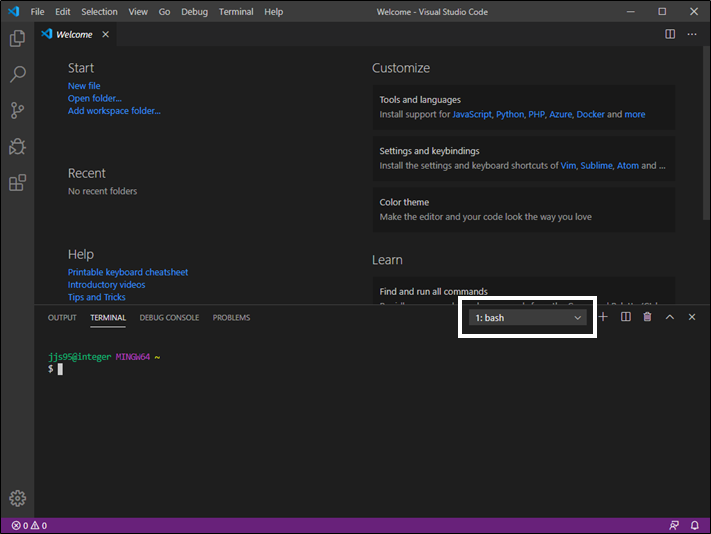The width and height of the screenshot is (711, 534).
Task: Close the bottom panel
Action: (692, 317)
